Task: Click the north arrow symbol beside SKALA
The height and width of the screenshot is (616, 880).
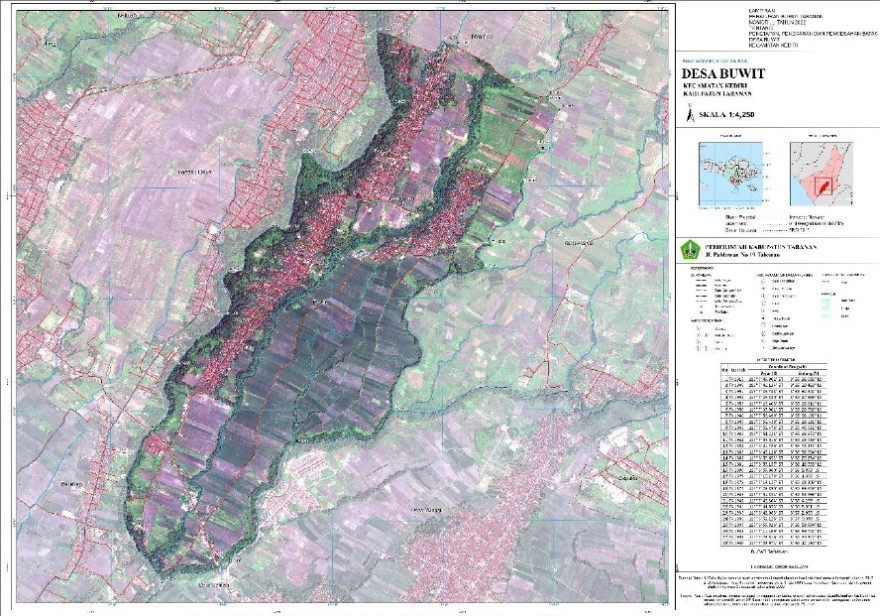Action: click(x=690, y=114)
